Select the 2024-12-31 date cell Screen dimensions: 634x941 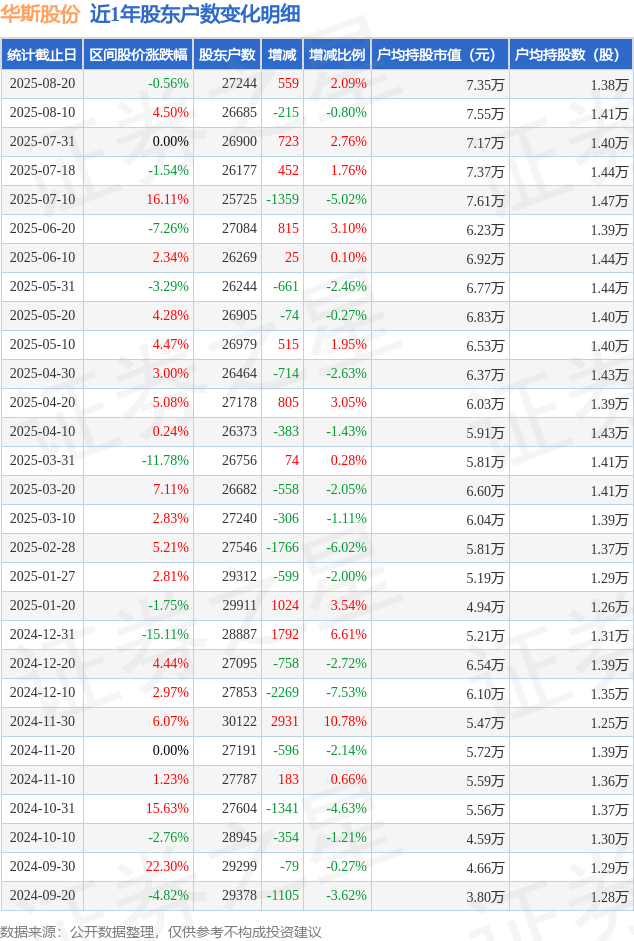coord(43,634)
